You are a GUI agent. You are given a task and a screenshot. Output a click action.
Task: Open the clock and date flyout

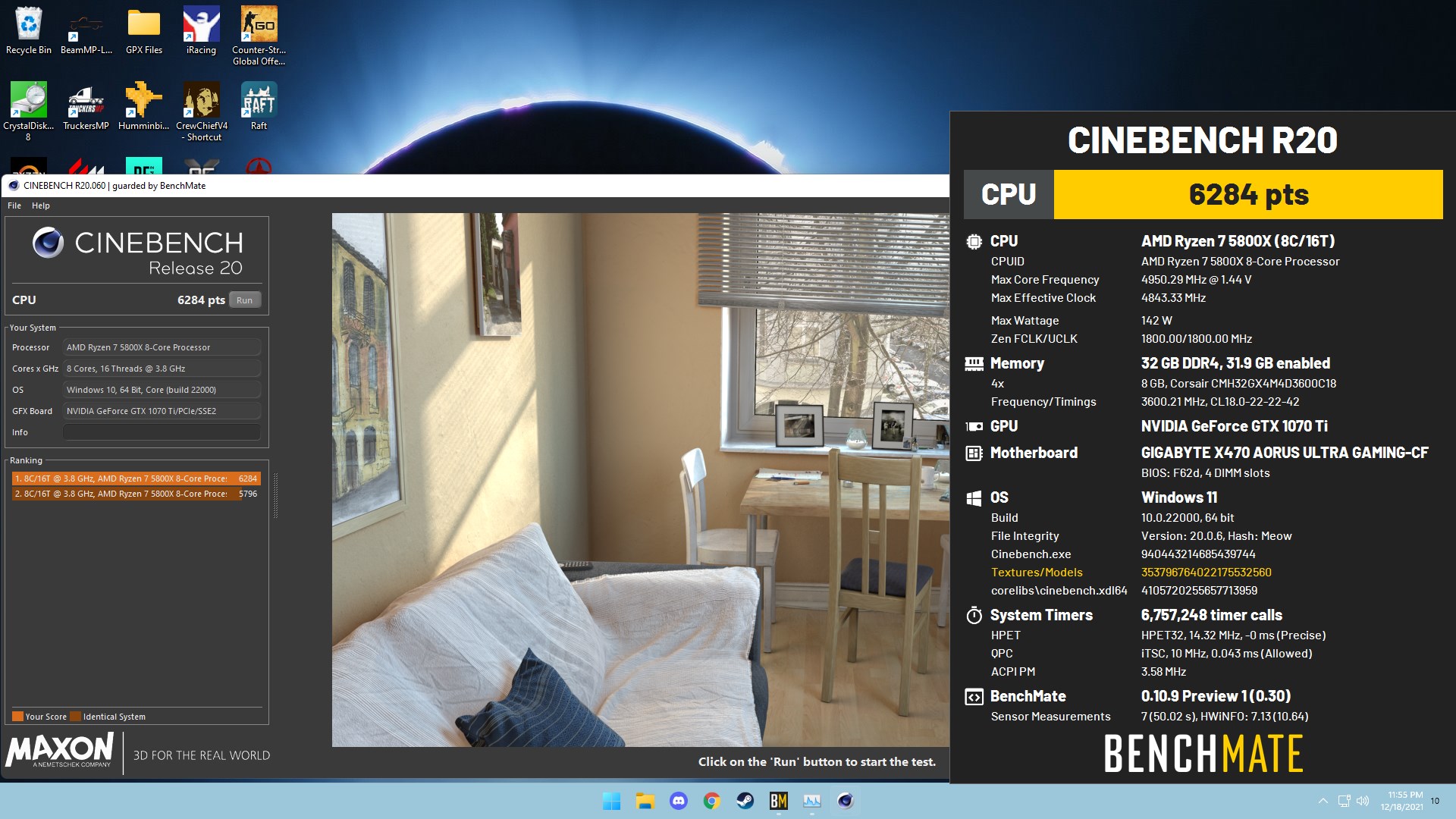1402,801
